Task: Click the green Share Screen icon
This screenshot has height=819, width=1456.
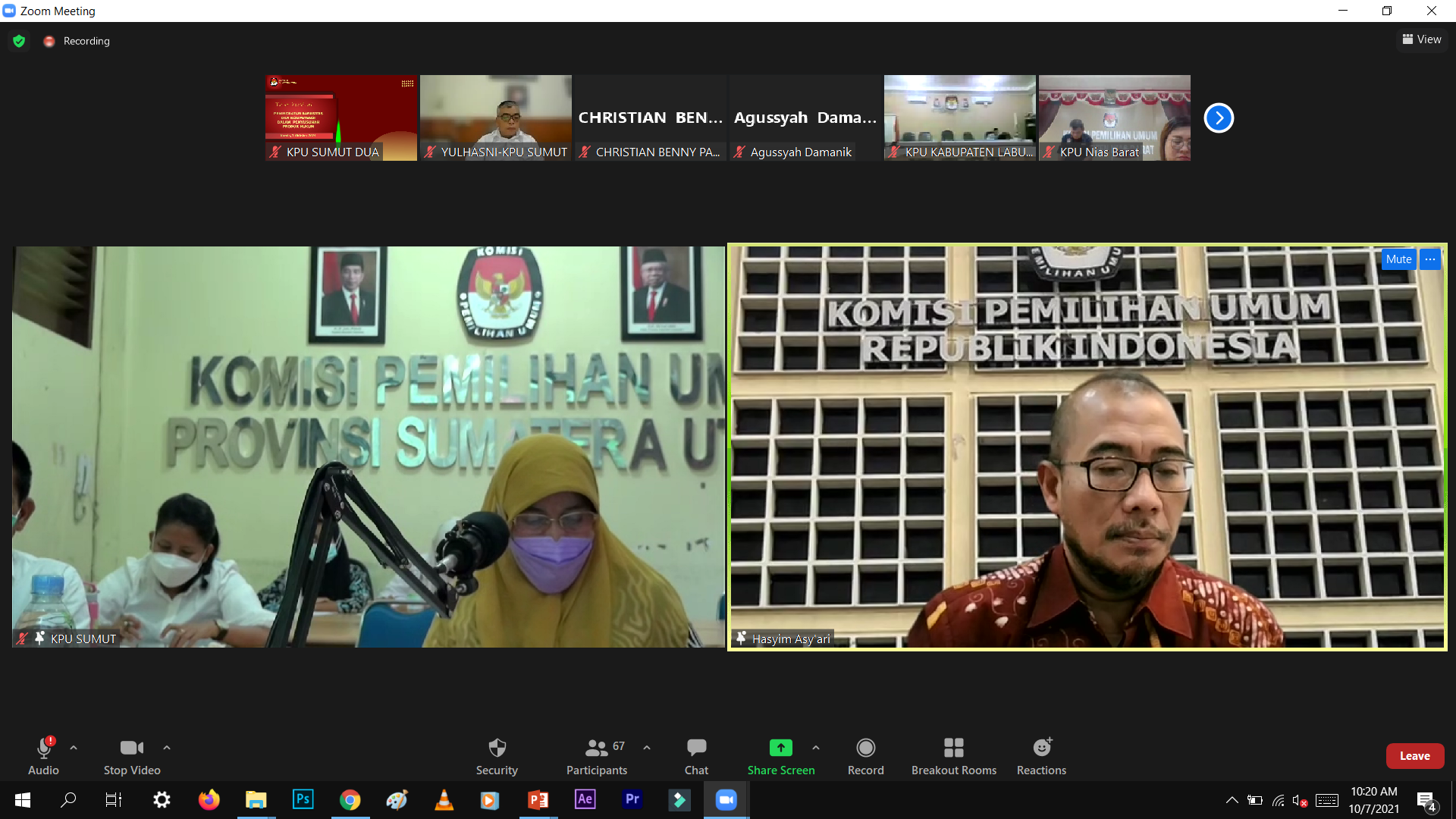Action: (780, 748)
